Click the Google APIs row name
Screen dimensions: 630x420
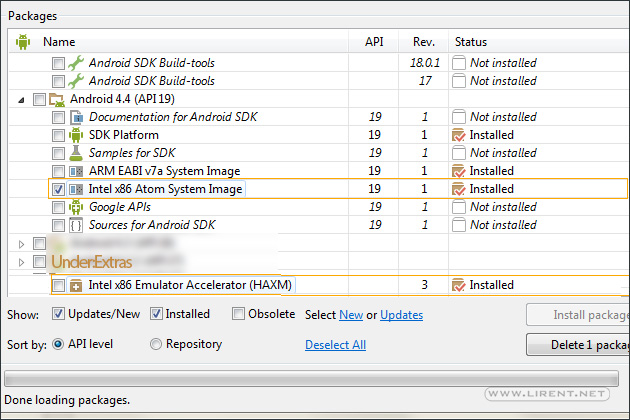tap(120, 207)
